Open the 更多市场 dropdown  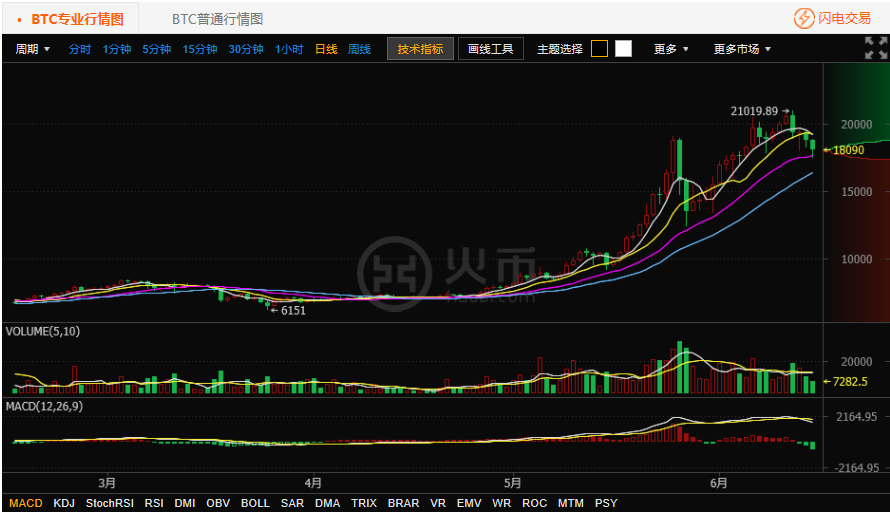pyautogui.click(x=741, y=49)
